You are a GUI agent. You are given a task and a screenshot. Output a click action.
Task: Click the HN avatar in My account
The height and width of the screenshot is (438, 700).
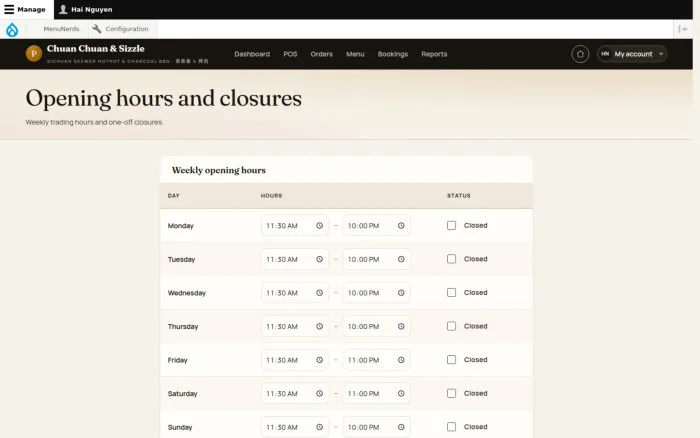click(x=605, y=54)
